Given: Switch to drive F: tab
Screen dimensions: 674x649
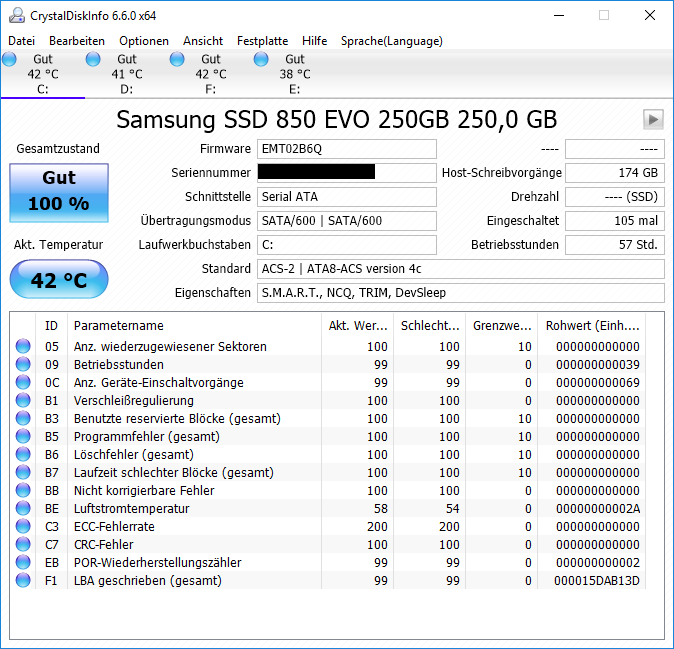Looking at the screenshot, I should point(211,74).
